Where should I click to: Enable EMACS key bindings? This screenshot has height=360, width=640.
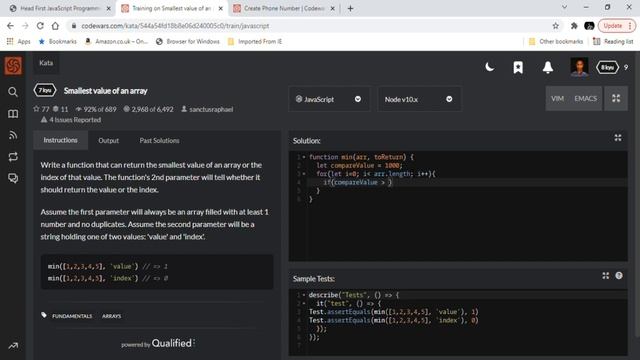(585, 98)
